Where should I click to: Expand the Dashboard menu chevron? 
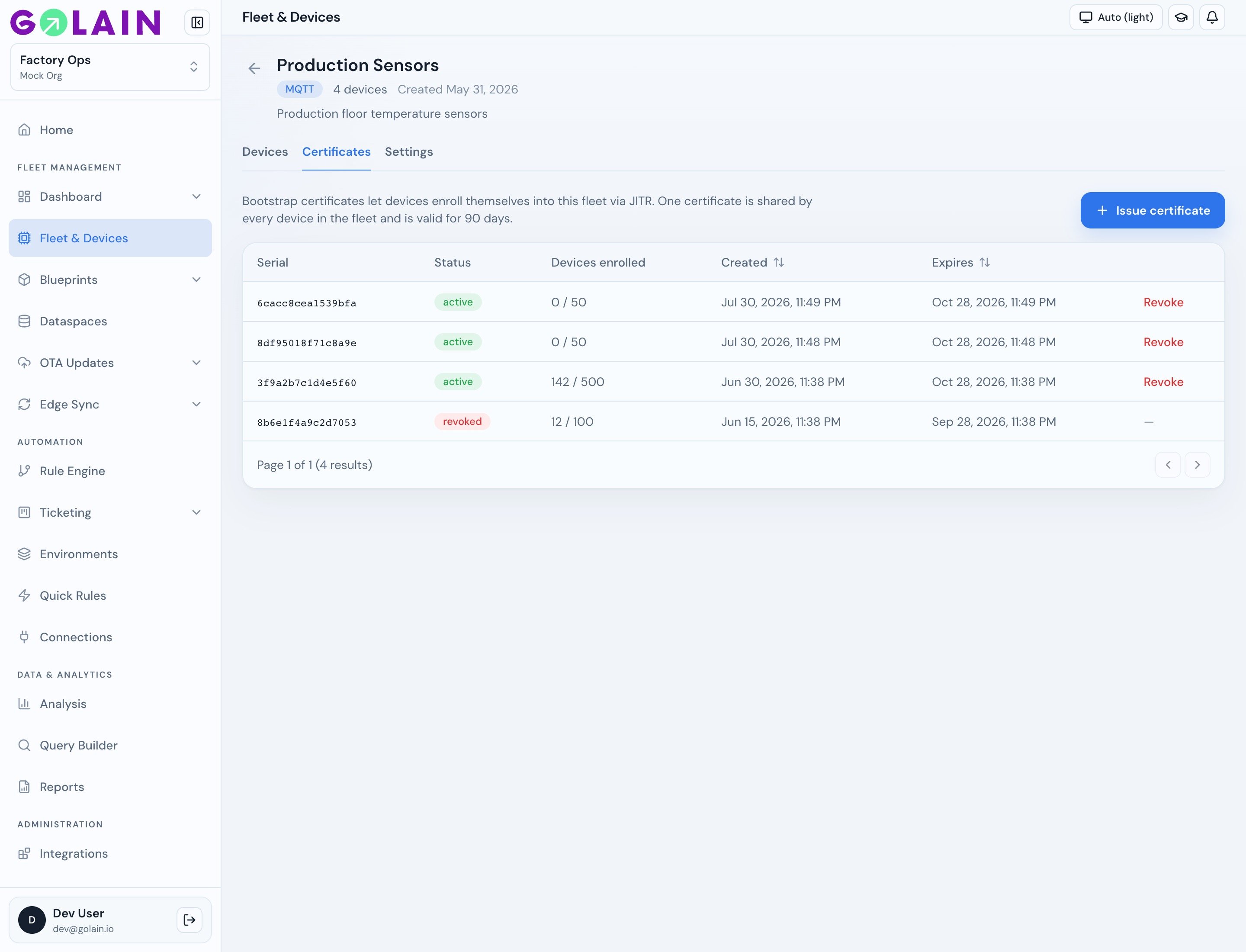(196, 196)
